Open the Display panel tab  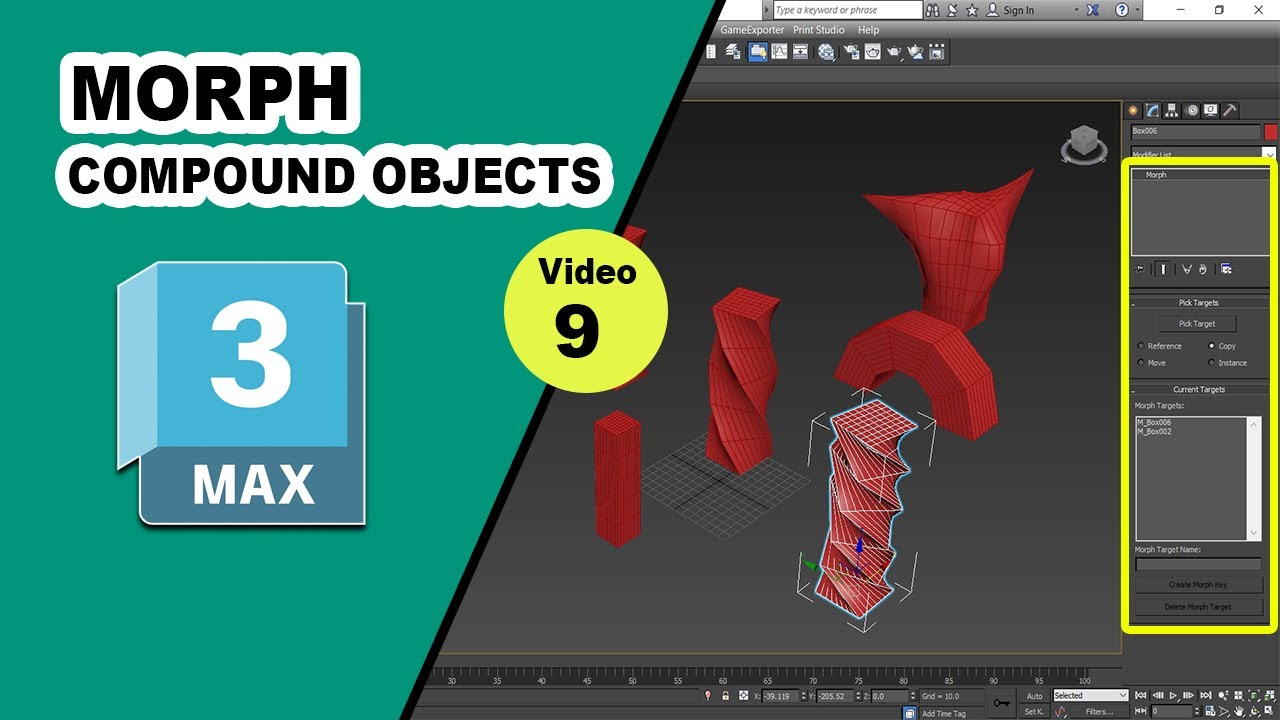point(1211,110)
